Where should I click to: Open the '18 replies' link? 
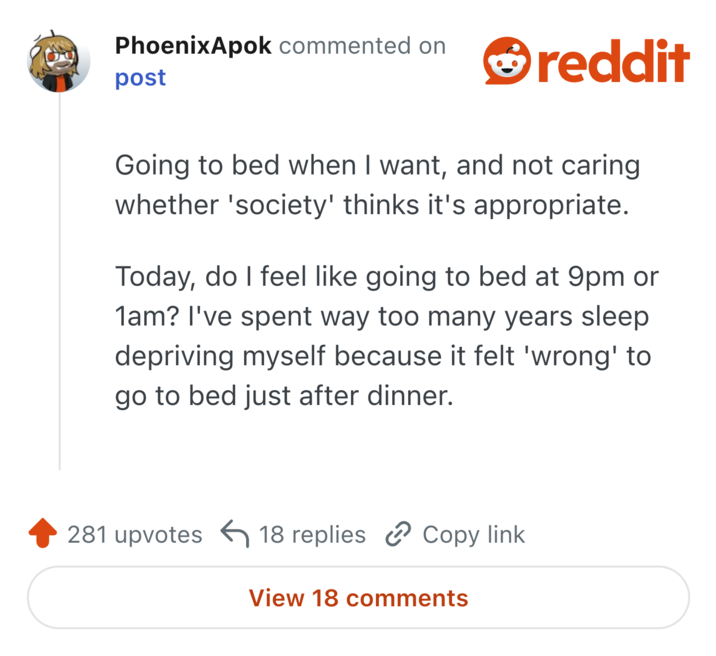(x=312, y=535)
